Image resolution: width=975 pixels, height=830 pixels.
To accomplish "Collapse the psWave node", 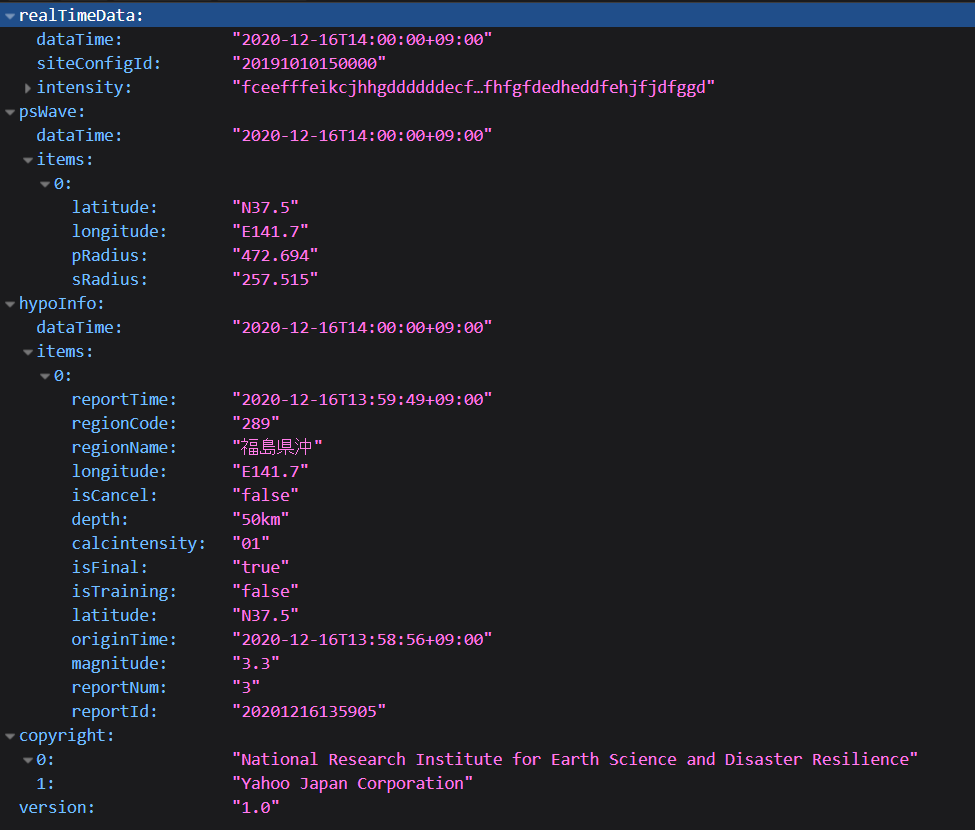I will [x=9, y=111].
